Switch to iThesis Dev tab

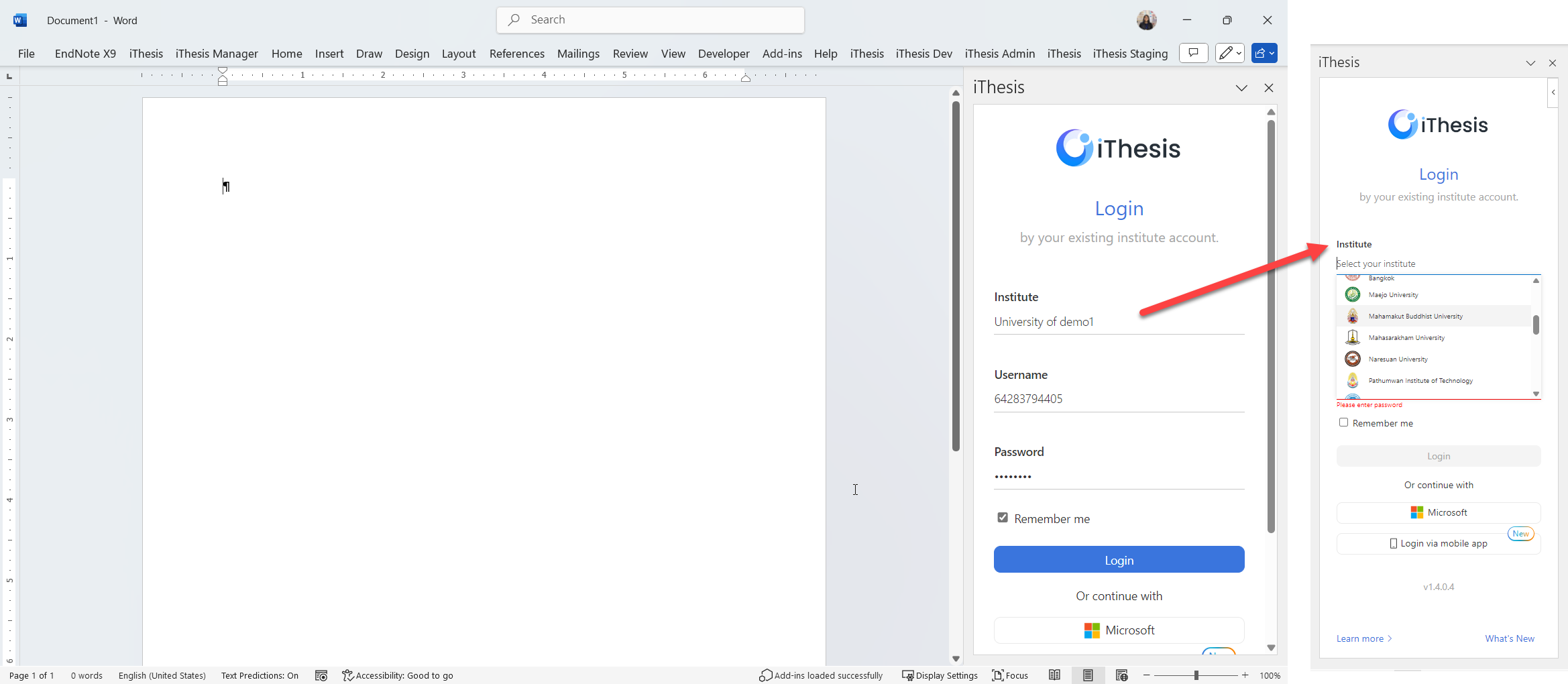pyautogui.click(x=924, y=54)
